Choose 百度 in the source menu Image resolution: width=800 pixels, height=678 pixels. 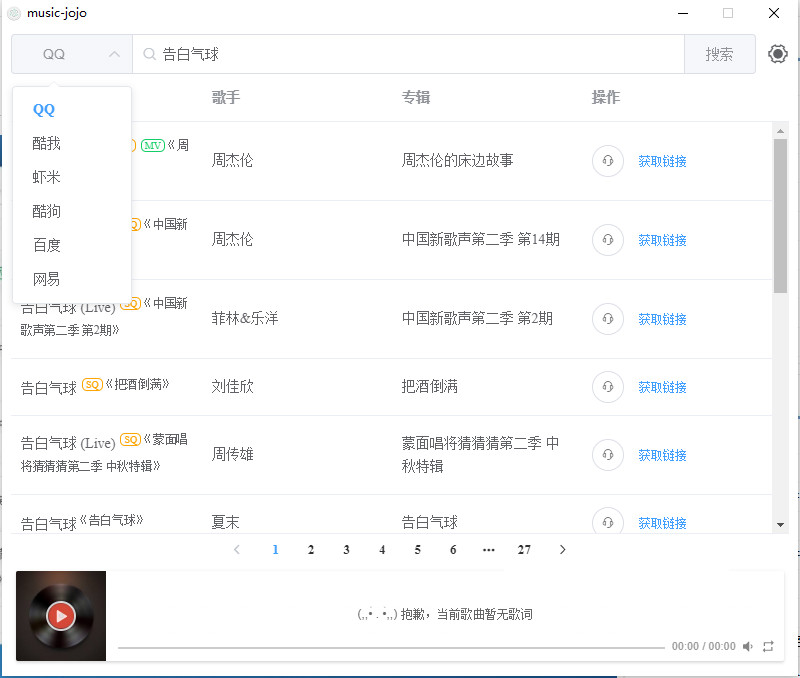point(46,245)
